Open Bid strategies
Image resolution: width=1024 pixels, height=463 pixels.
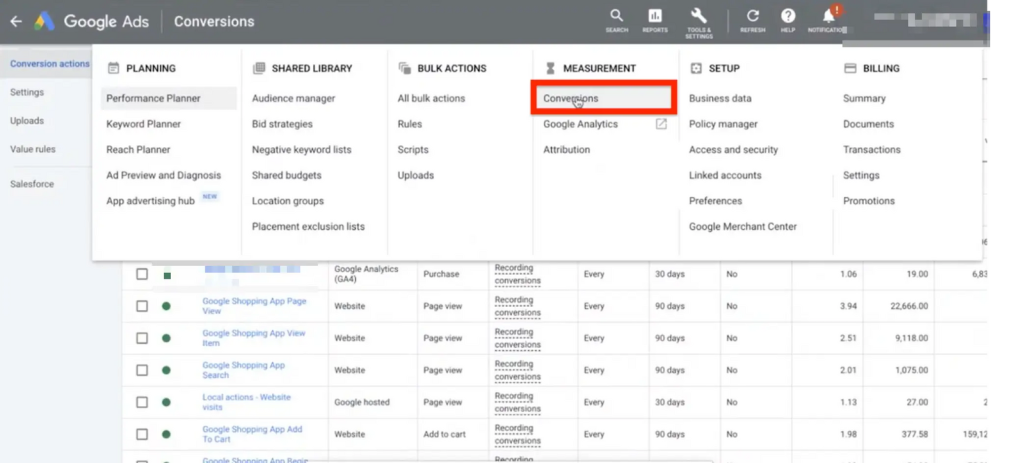[x=282, y=123]
